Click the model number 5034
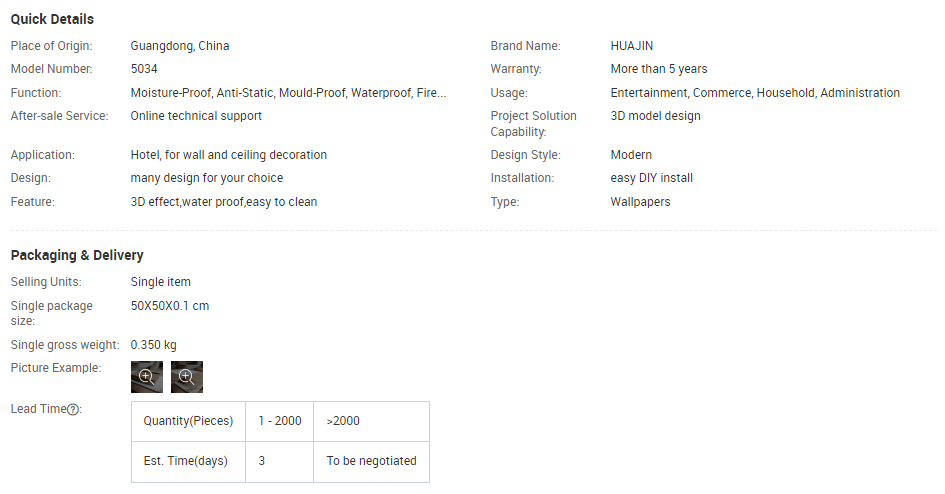The height and width of the screenshot is (494, 945). click(x=144, y=69)
